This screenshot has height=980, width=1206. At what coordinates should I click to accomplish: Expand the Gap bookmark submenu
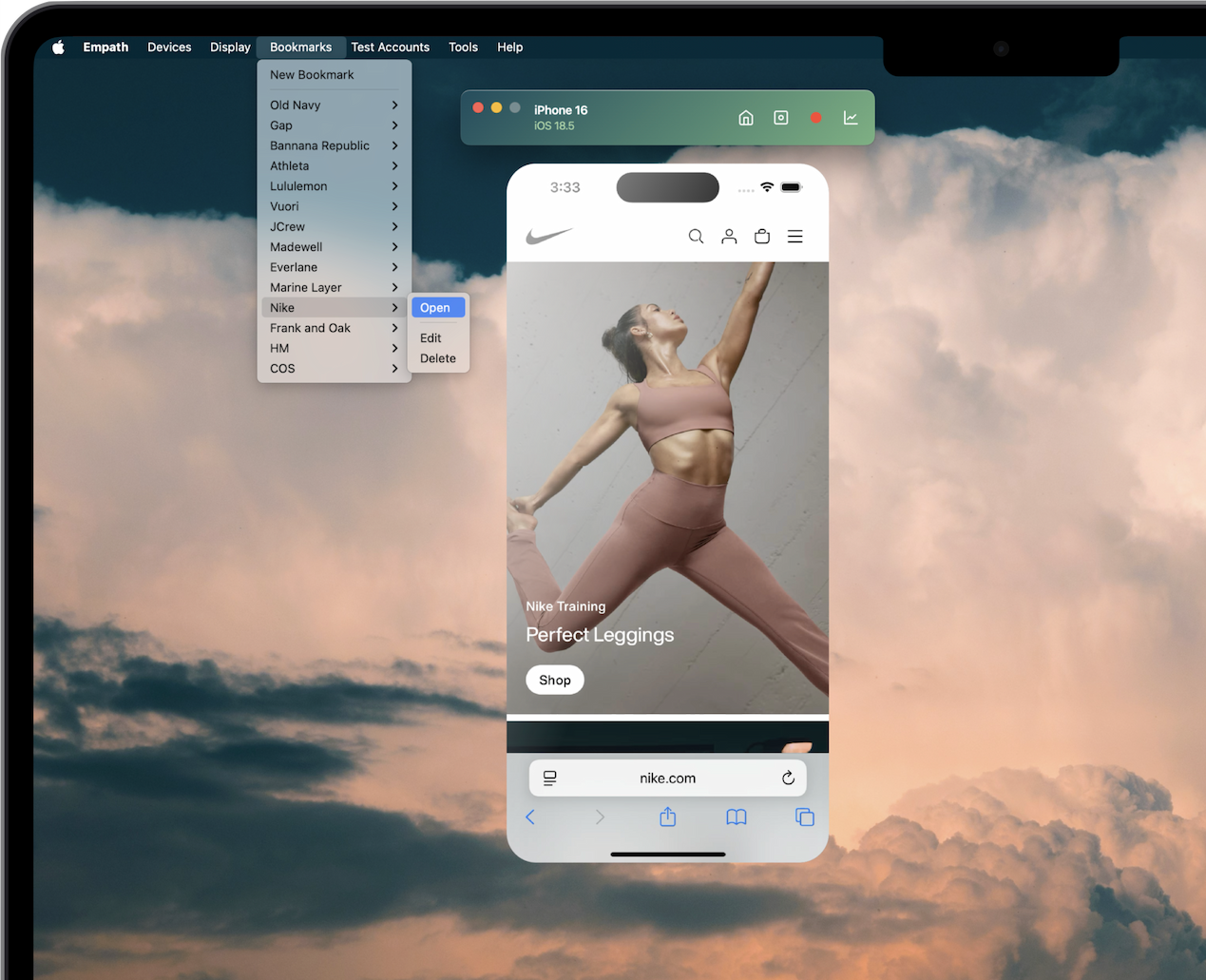pos(334,125)
